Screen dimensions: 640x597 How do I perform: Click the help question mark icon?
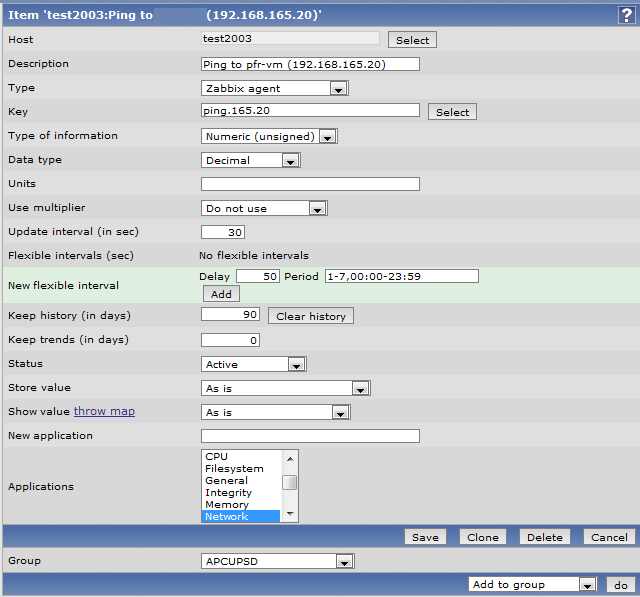tap(627, 14)
